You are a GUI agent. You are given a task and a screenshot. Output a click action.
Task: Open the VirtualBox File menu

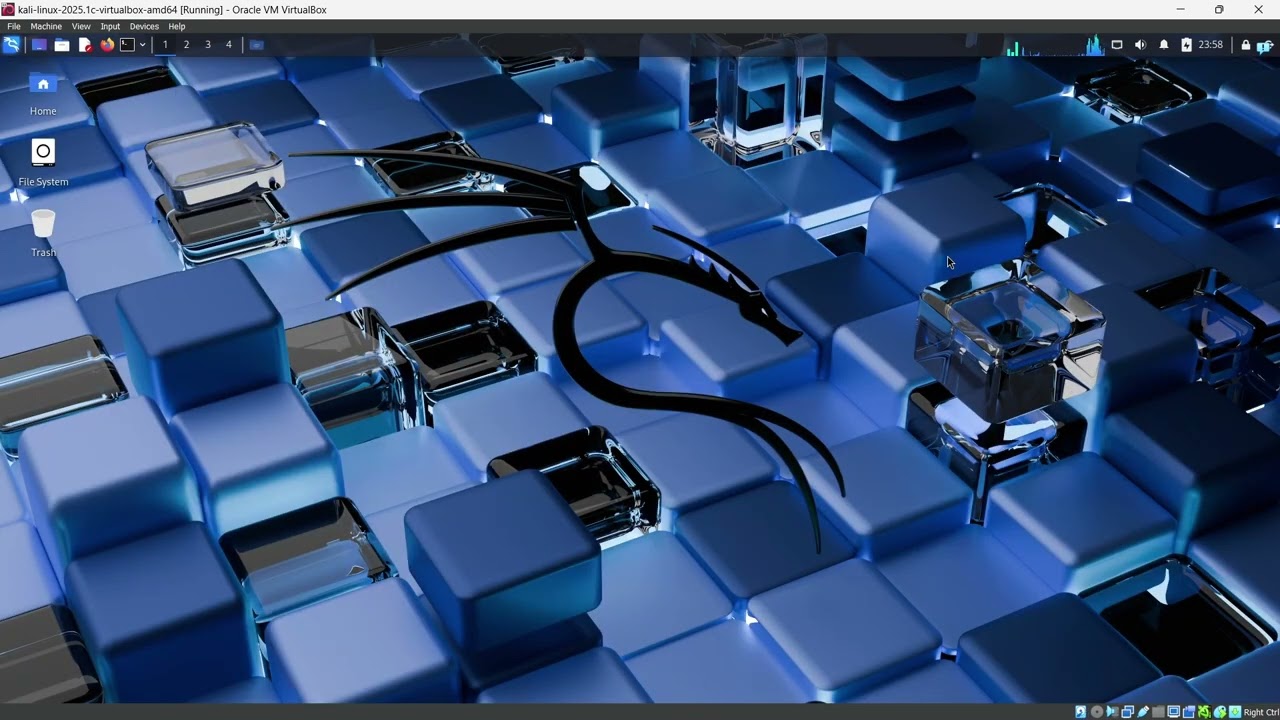point(14,26)
